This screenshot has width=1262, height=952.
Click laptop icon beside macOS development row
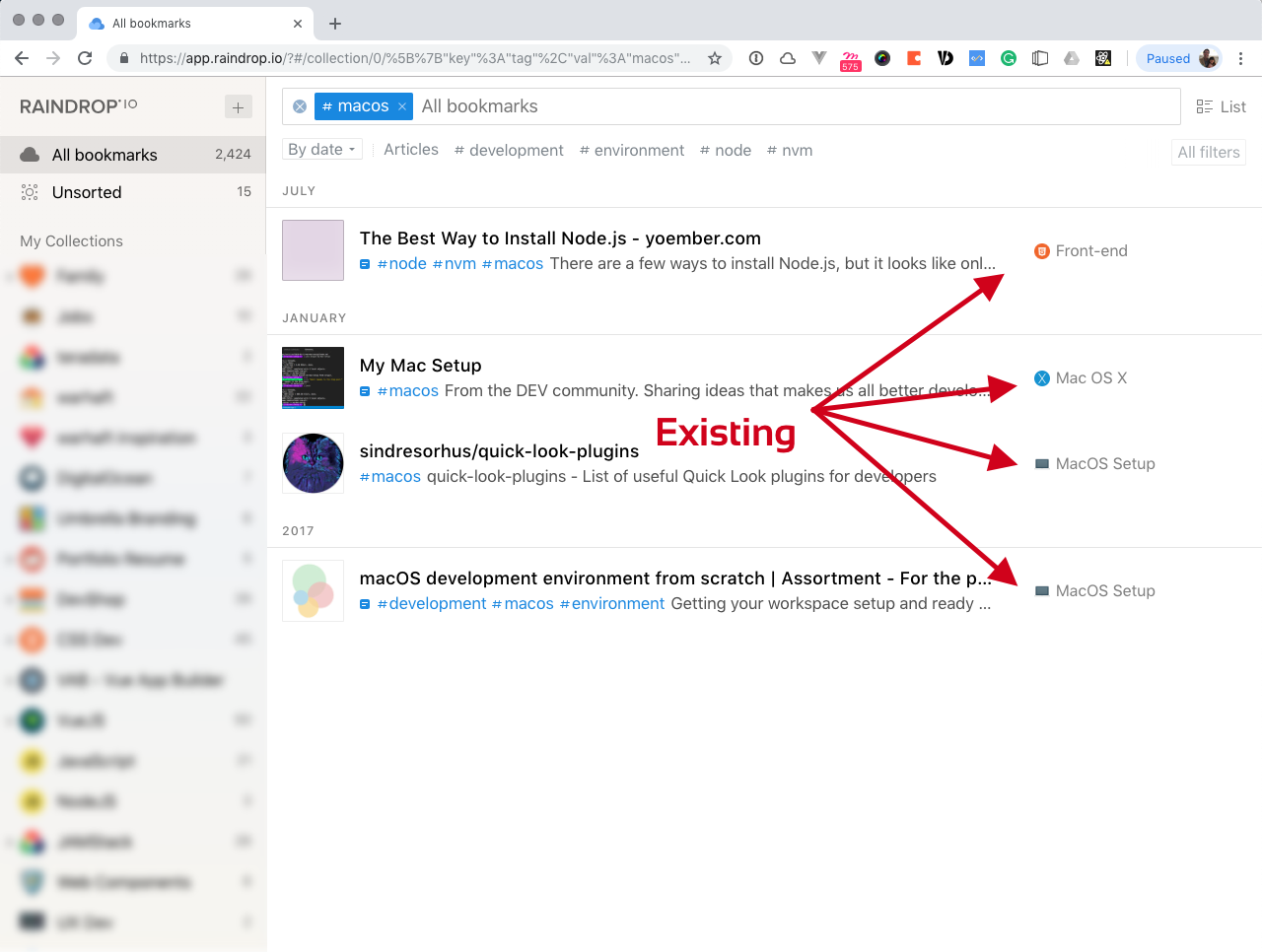(1041, 591)
